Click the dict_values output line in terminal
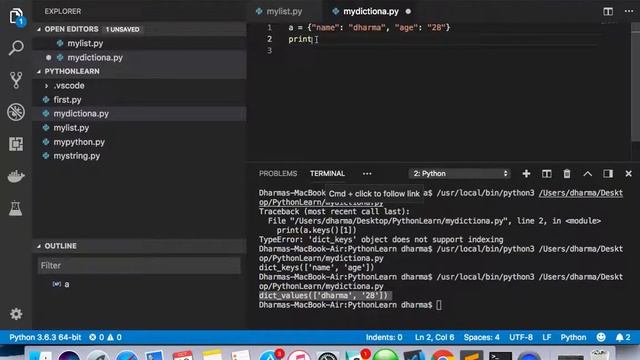The height and width of the screenshot is (360, 640). point(323,296)
